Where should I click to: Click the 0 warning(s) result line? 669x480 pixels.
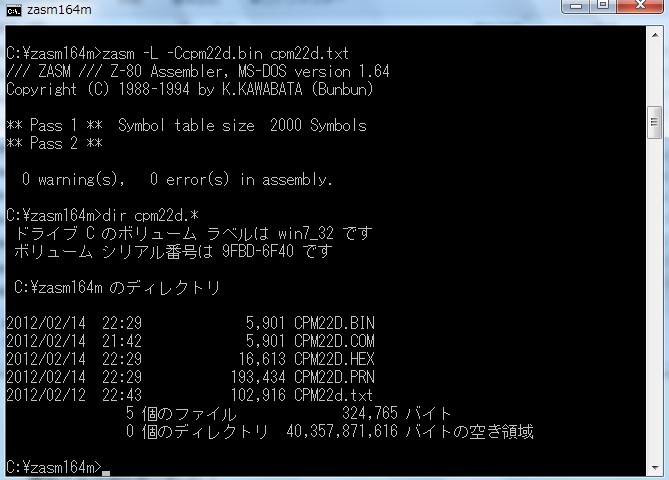click(177, 180)
